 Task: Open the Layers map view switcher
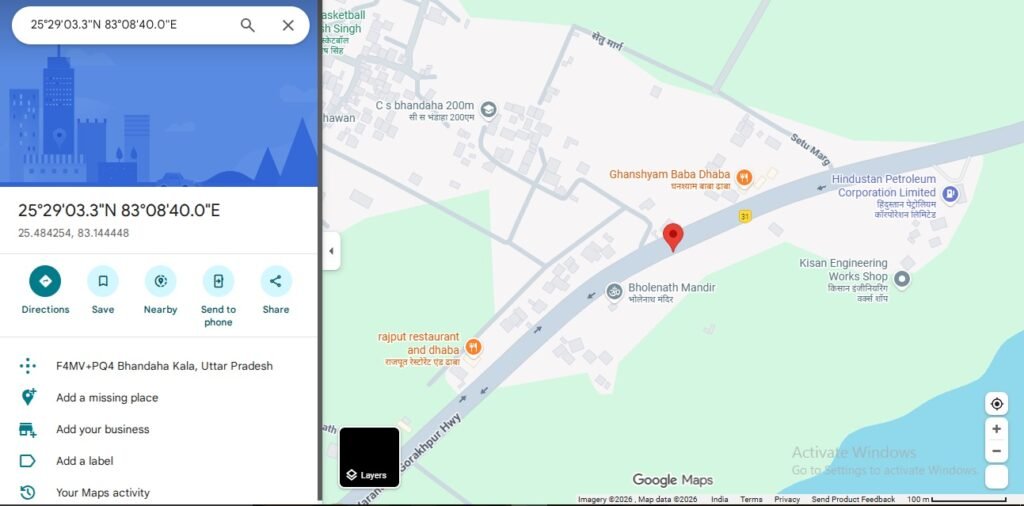[369, 457]
